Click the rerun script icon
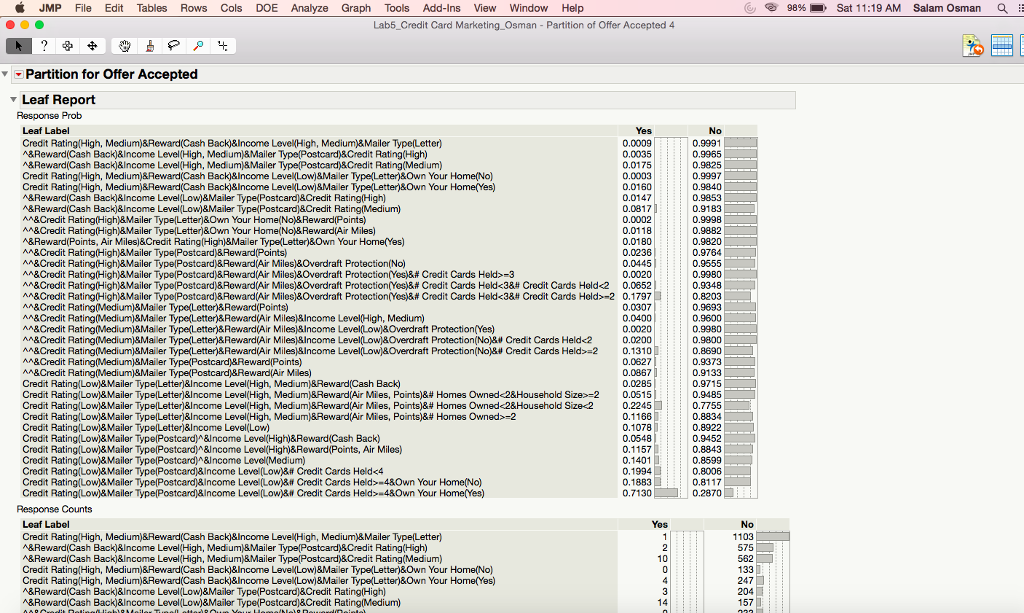The height and width of the screenshot is (613, 1024). (x=973, y=46)
